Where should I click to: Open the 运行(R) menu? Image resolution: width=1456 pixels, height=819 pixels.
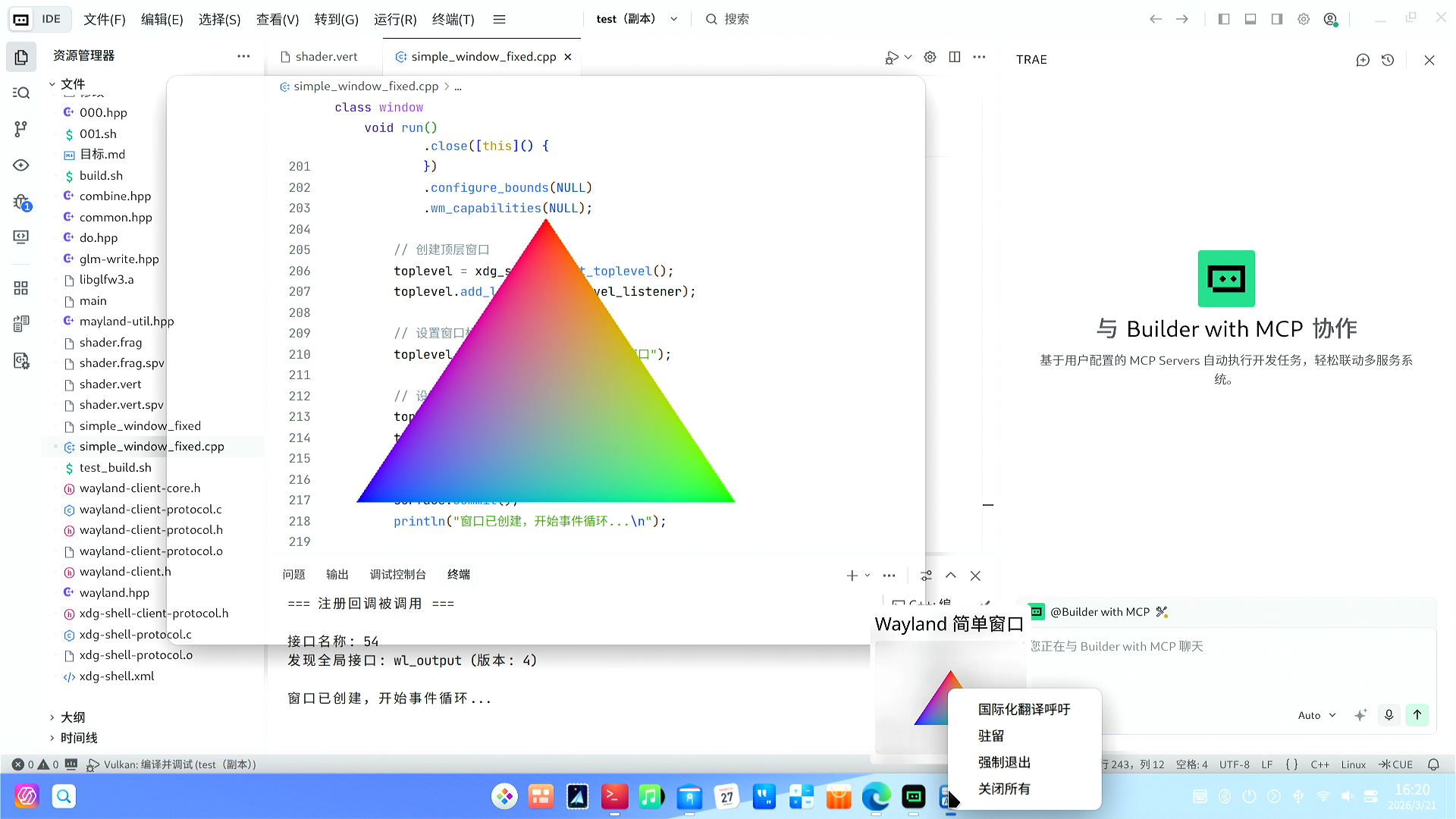point(394,20)
